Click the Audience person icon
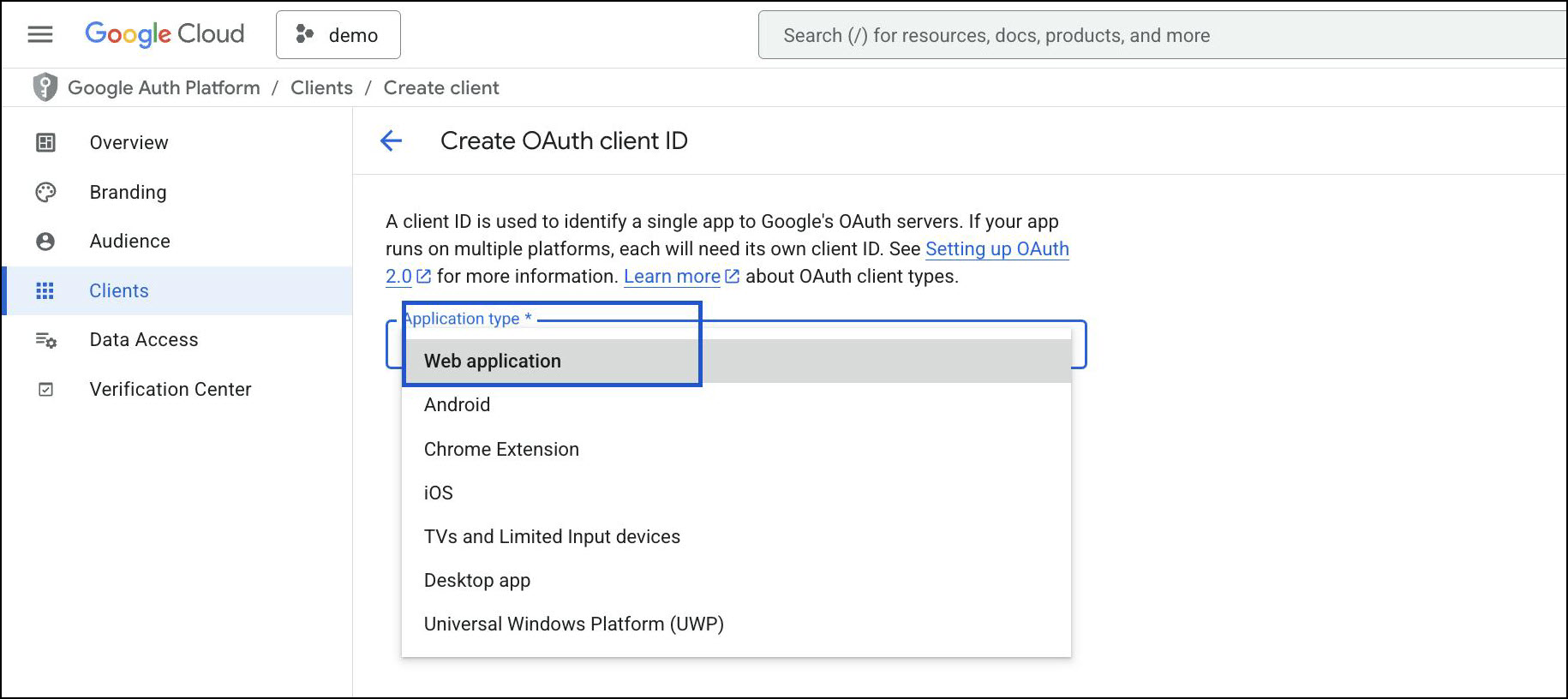Screen dimensions: 1568x699 click(45, 242)
